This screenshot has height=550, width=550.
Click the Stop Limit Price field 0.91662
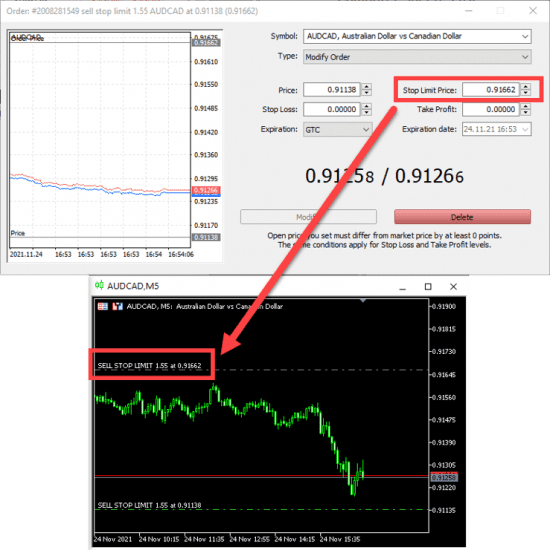[491, 90]
